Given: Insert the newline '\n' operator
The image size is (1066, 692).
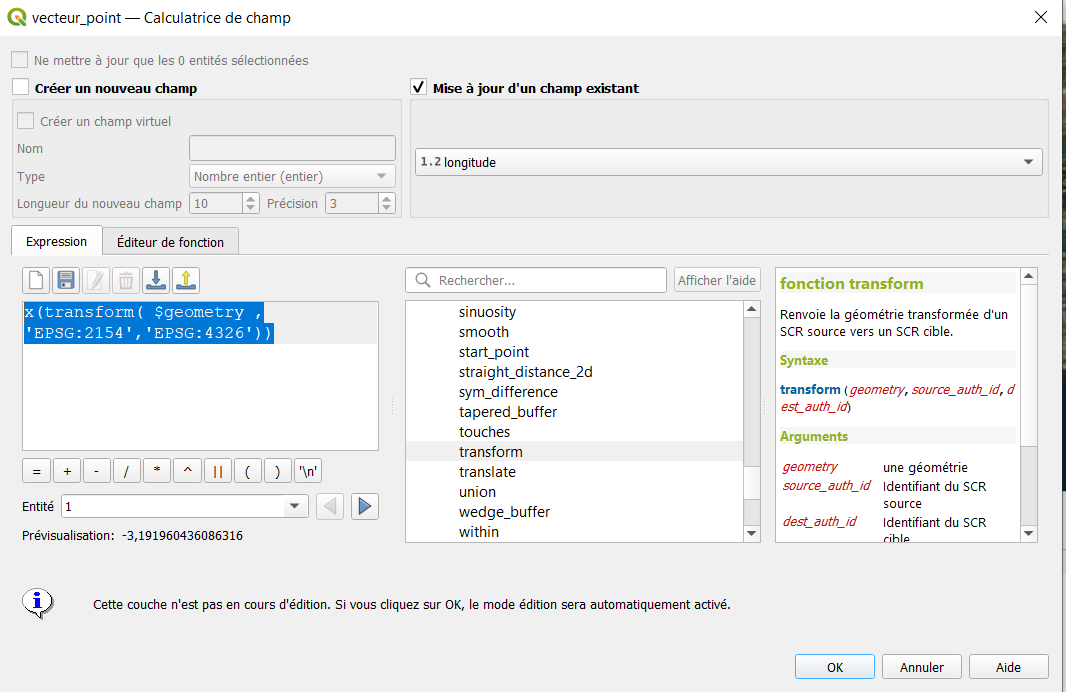Looking at the screenshot, I should [x=308, y=472].
